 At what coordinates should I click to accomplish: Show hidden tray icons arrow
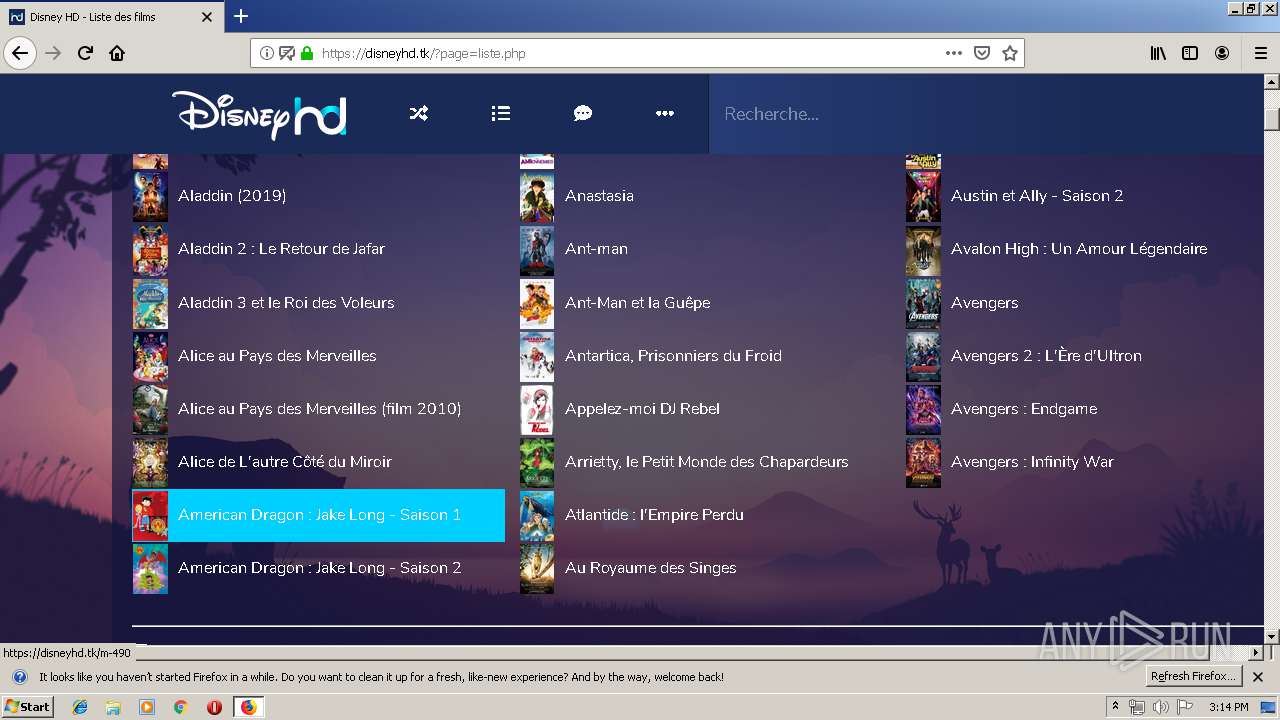pyautogui.click(x=1116, y=707)
